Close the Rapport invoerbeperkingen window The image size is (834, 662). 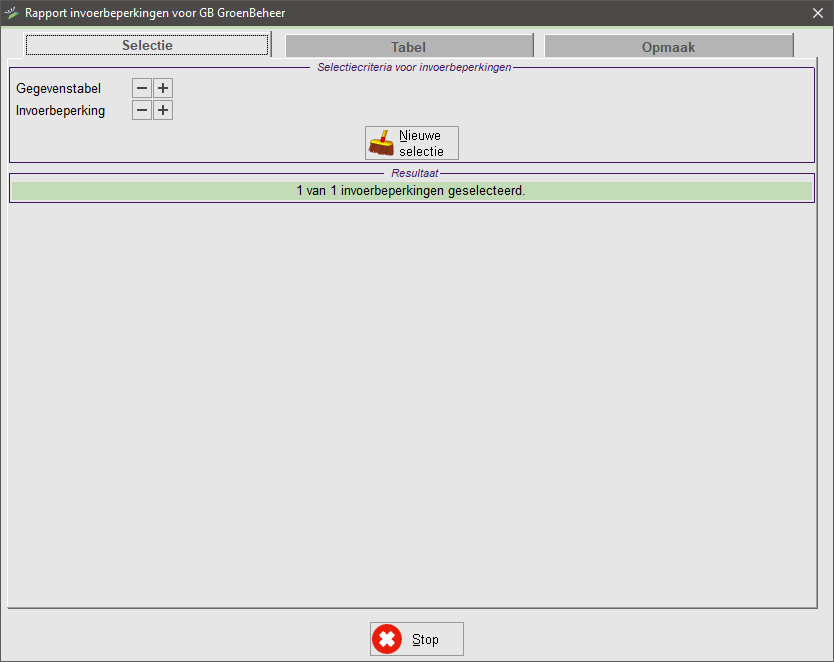click(x=818, y=13)
